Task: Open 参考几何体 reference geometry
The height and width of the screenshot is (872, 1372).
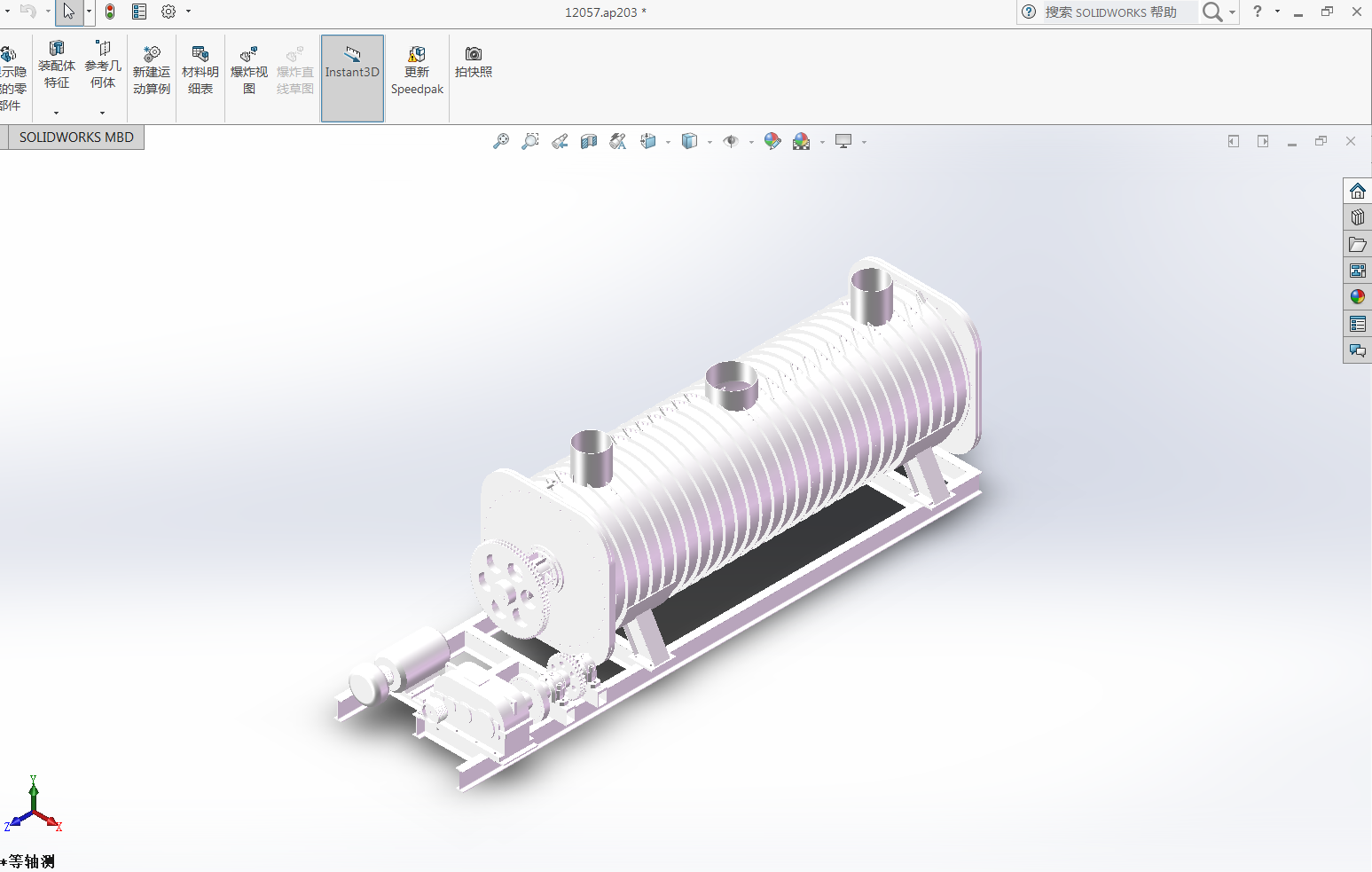Action: (103, 65)
